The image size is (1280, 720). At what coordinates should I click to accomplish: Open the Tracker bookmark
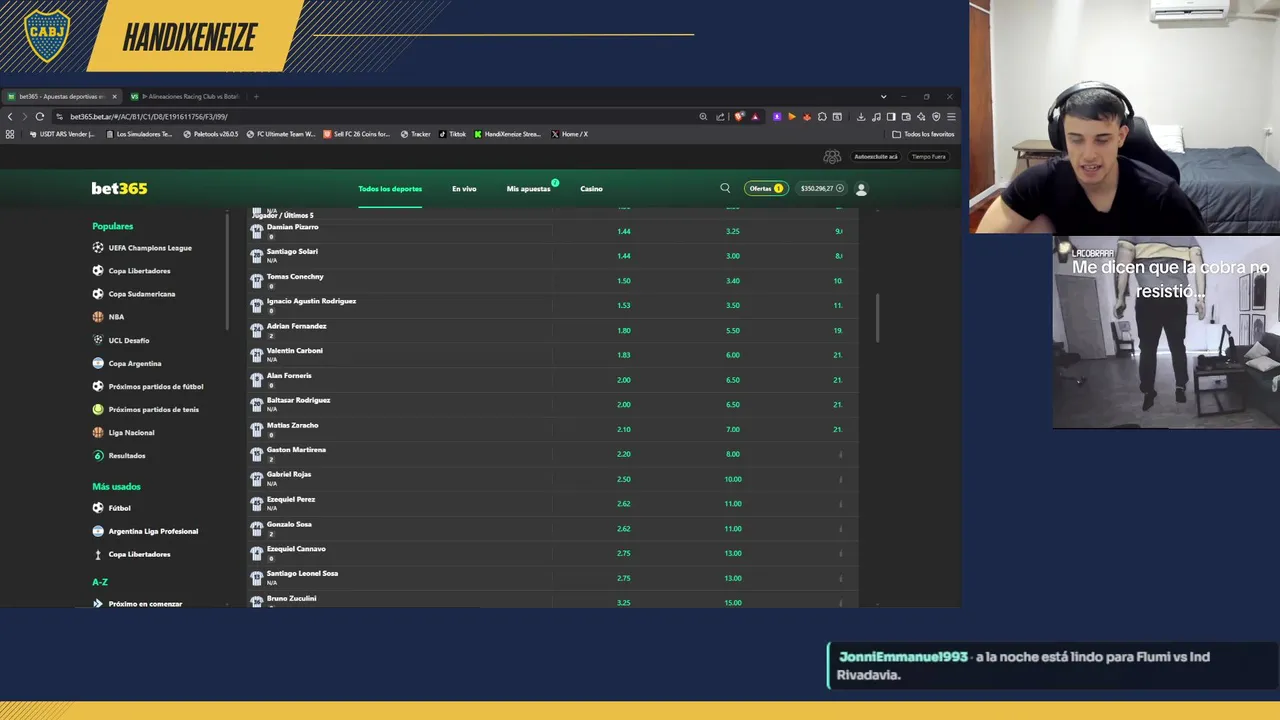[x=415, y=134]
